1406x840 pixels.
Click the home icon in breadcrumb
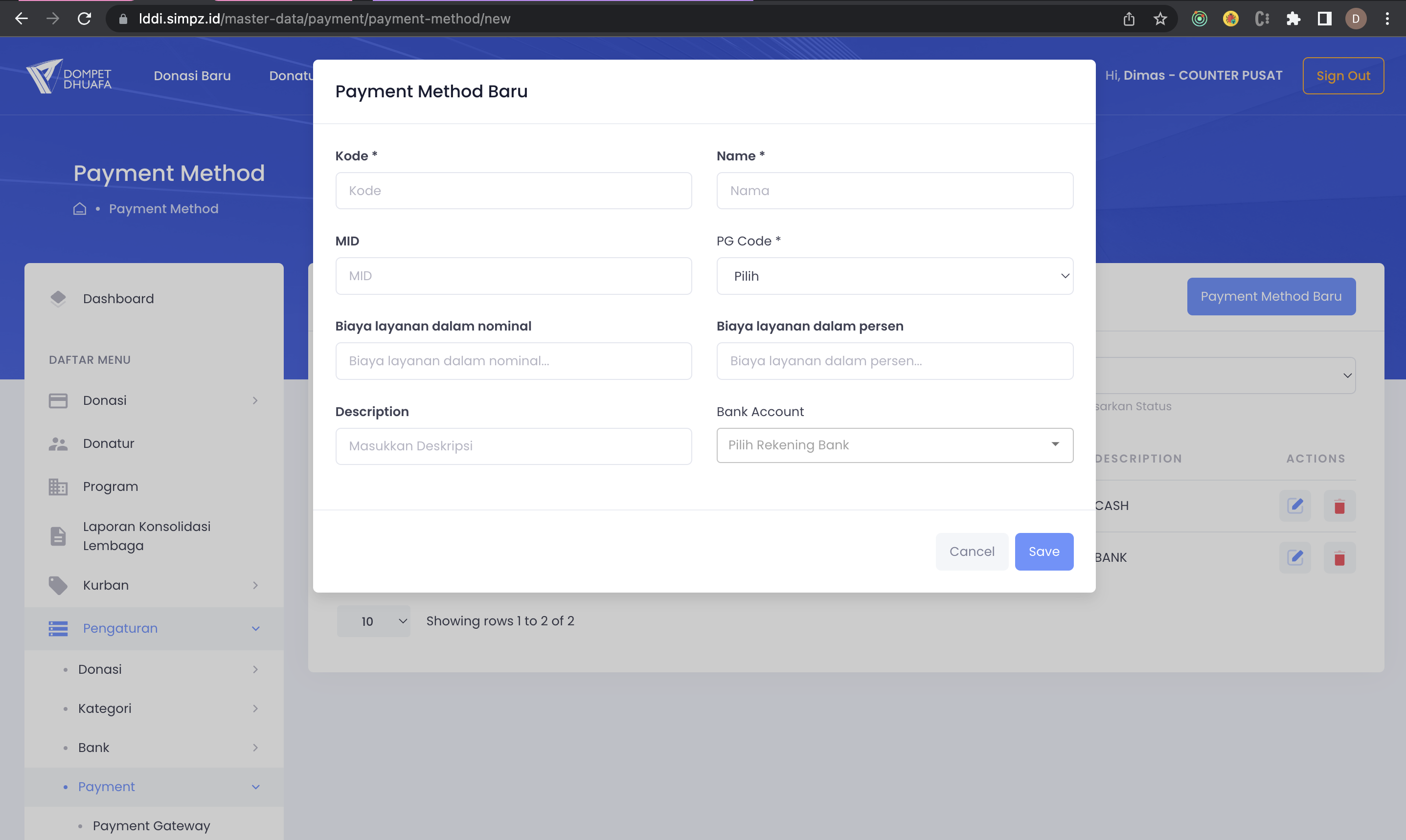pyautogui.click(x=80, y=209)
